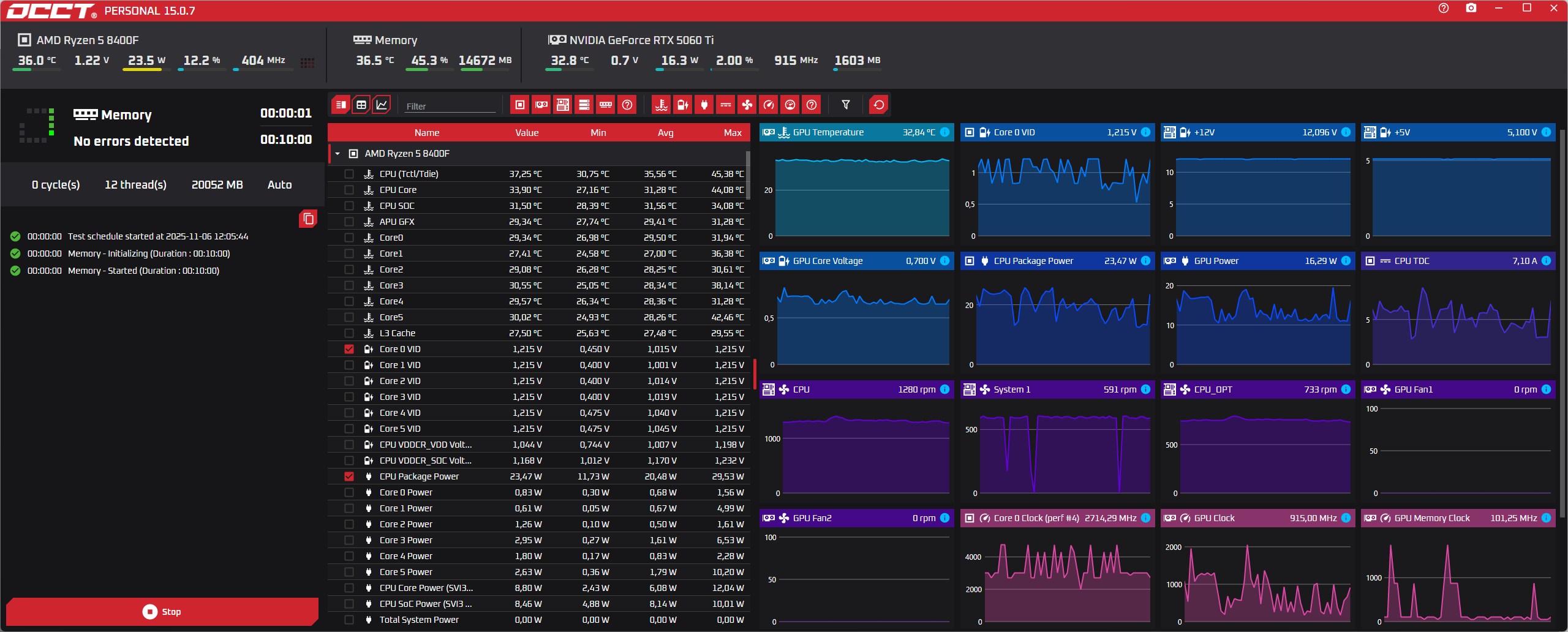
Task: Toggle the motherboard hardware filter icon
Action: [x=563, y=105]
